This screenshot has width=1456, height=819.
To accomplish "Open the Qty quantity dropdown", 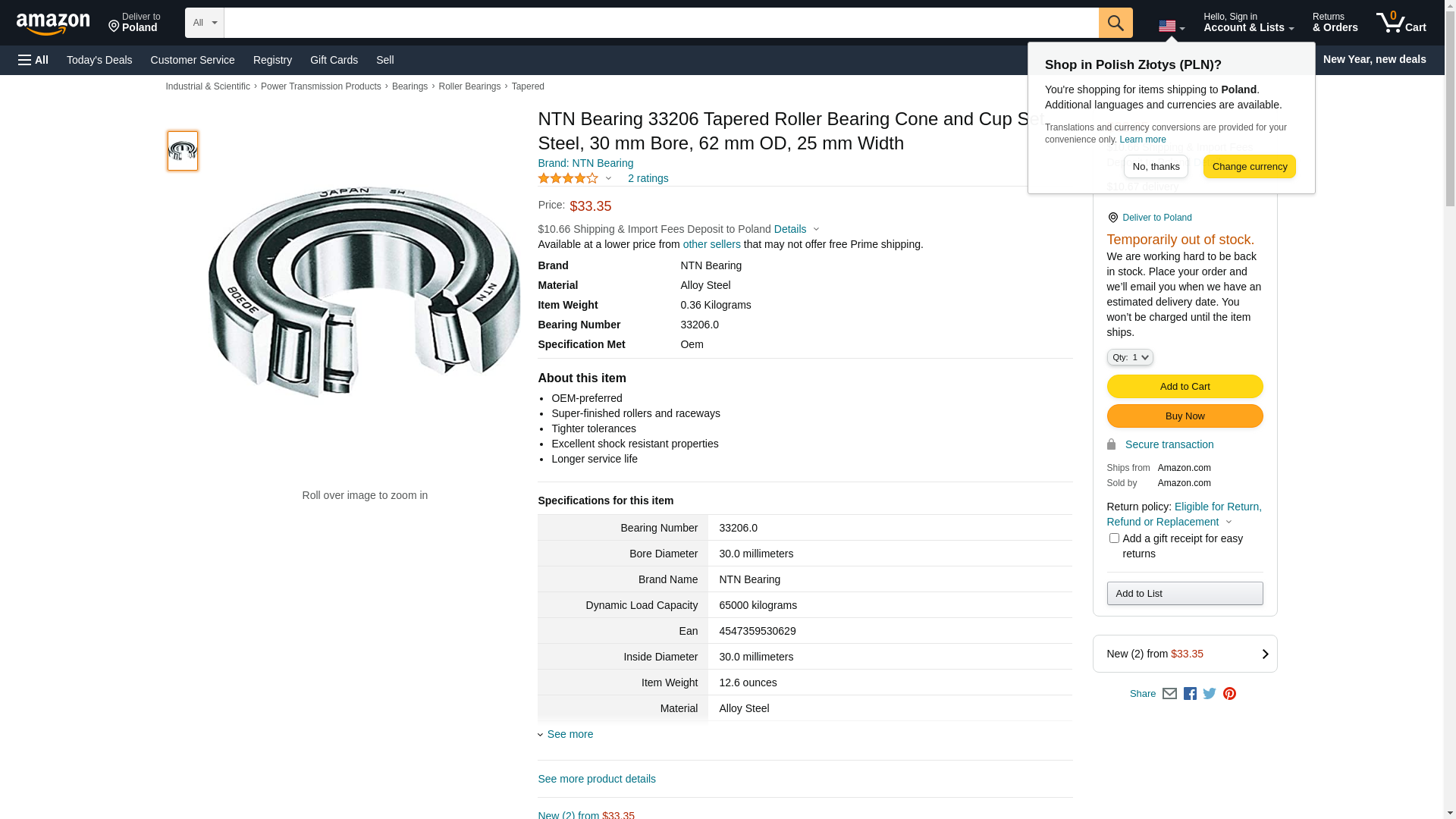I will [1129, 357].
